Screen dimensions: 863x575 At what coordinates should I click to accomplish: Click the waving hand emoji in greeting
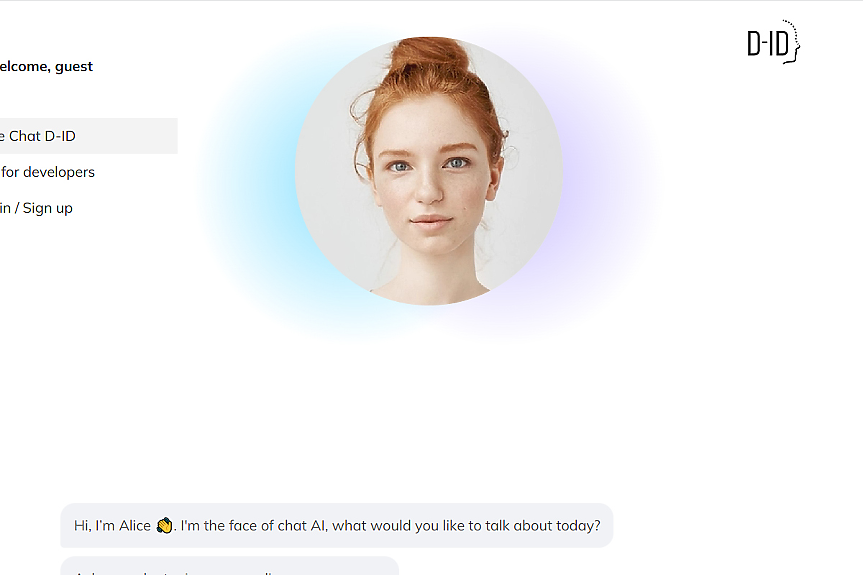164,525
